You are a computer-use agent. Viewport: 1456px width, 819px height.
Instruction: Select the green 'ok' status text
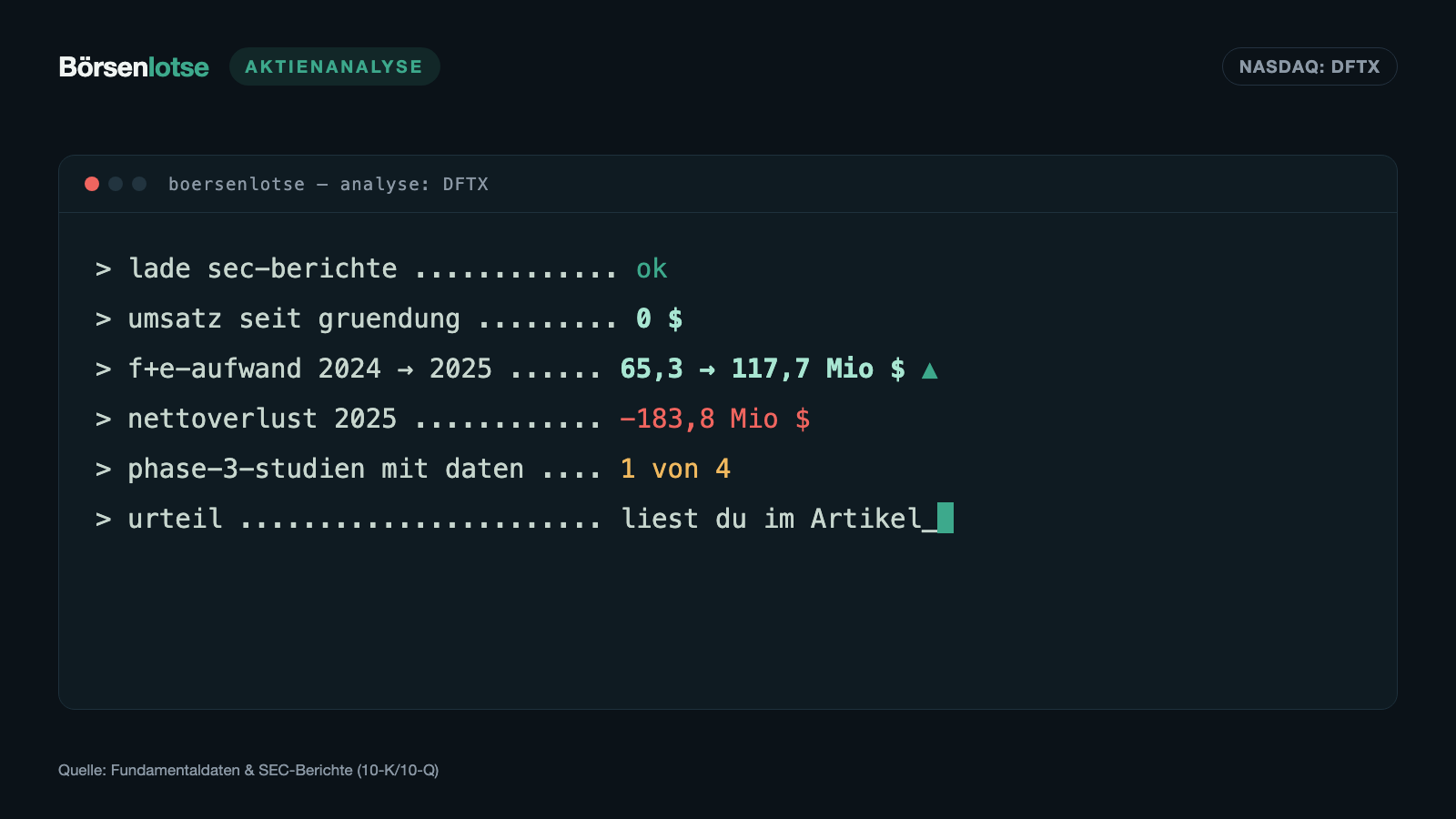(652, 268)
